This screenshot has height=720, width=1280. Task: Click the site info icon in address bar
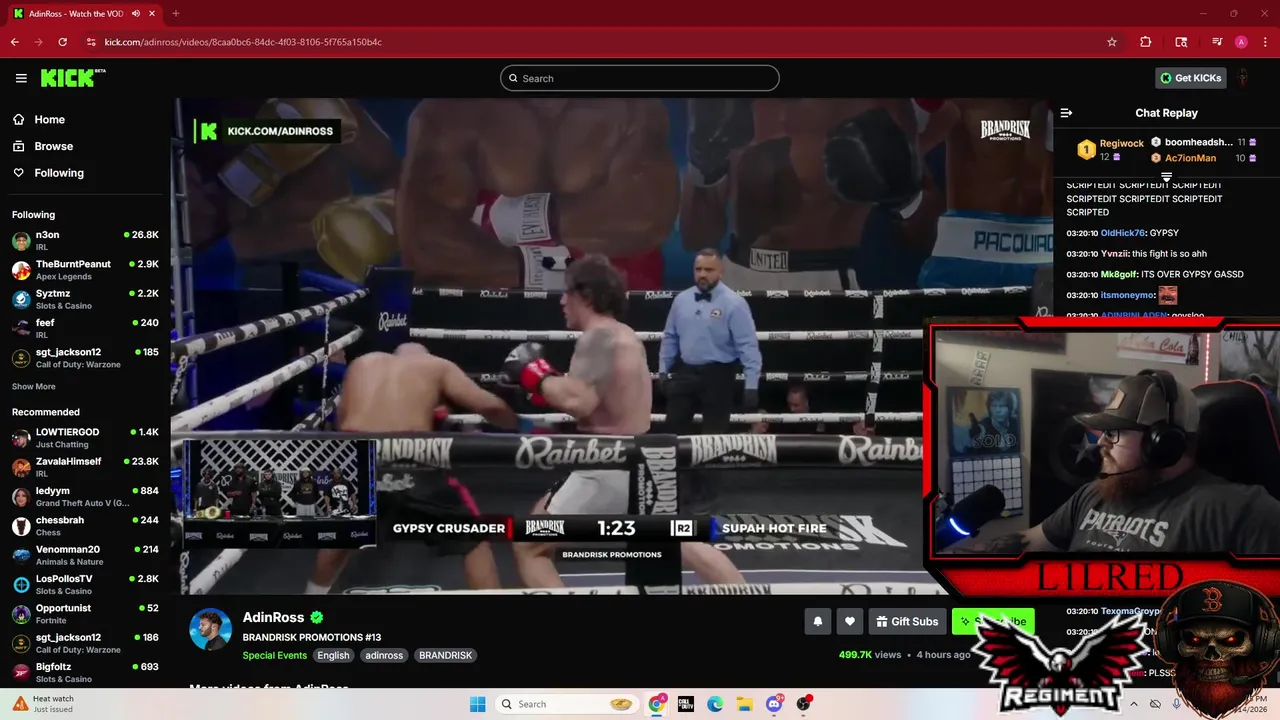tap(91, 42)
